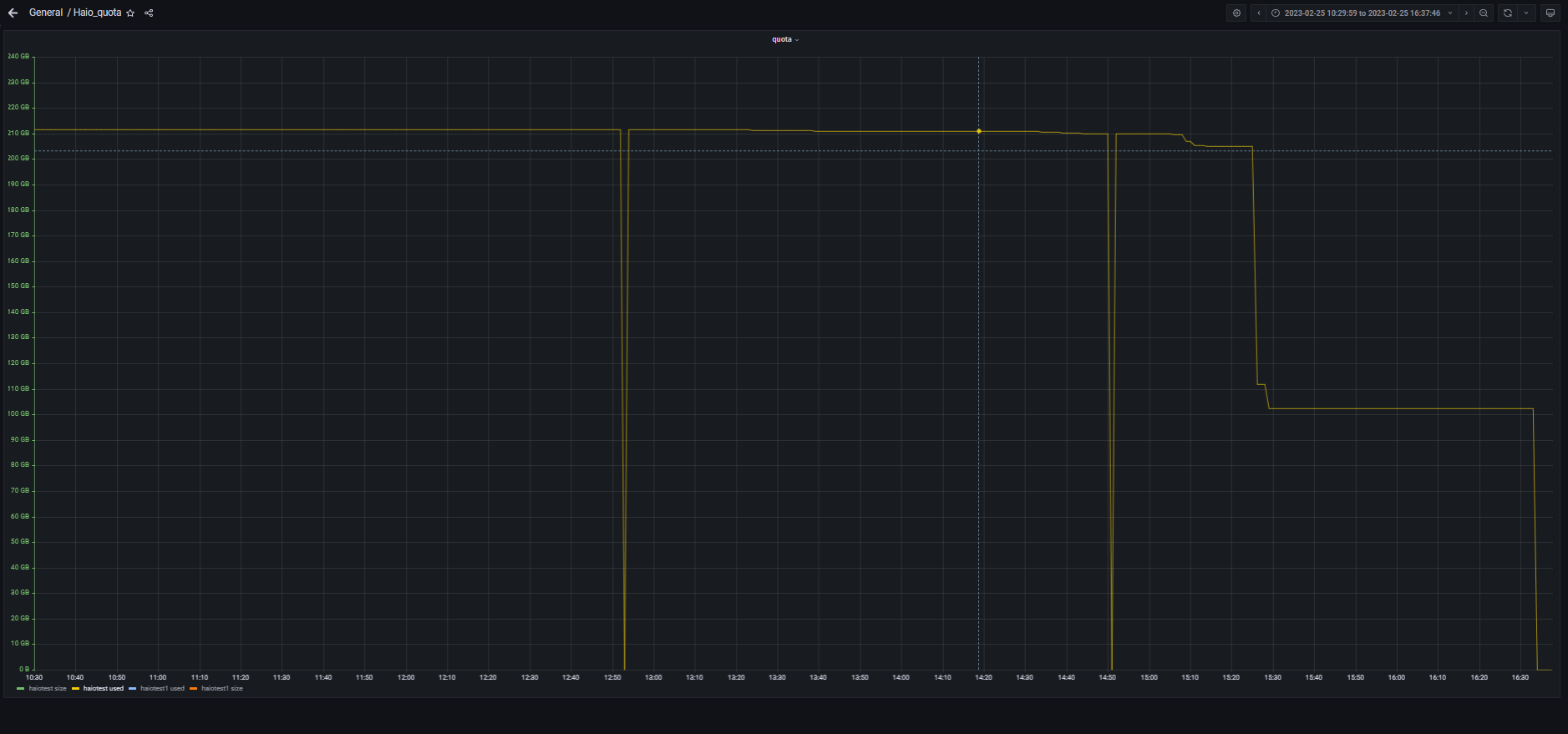The width and height of the screenshot is (1568, 734).
Task: Go to the General folder breadcrumb
Action: [46, 13]
